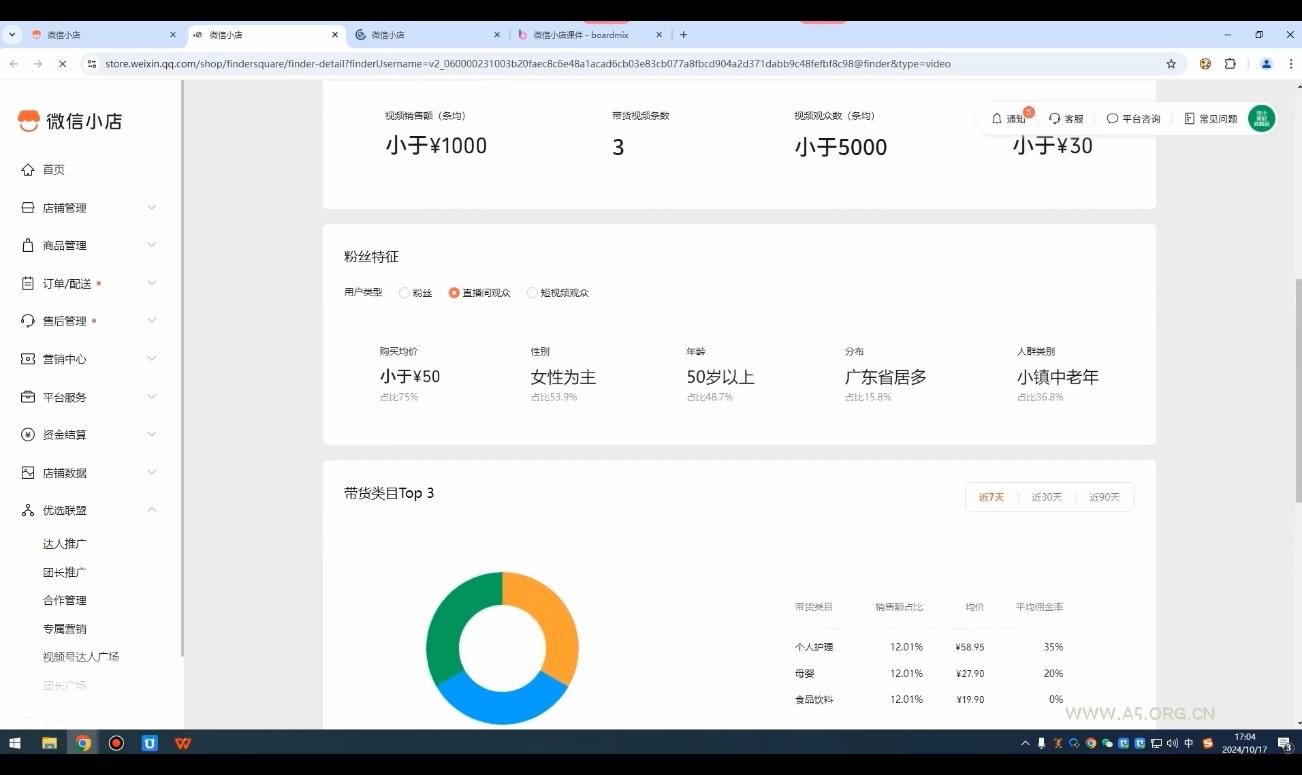Click the 资金结算 sidebar icon
Viewport: 1302px width, 775px height.
pos(28,434)
